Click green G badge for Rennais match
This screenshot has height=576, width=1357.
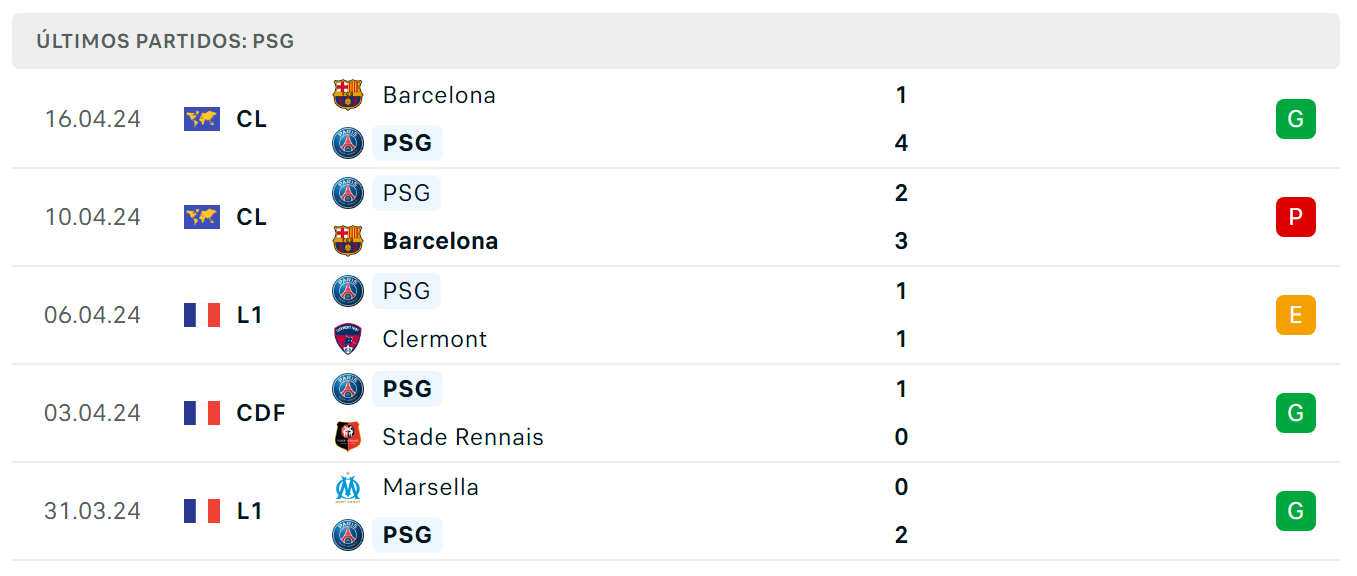pos(1296,413)
